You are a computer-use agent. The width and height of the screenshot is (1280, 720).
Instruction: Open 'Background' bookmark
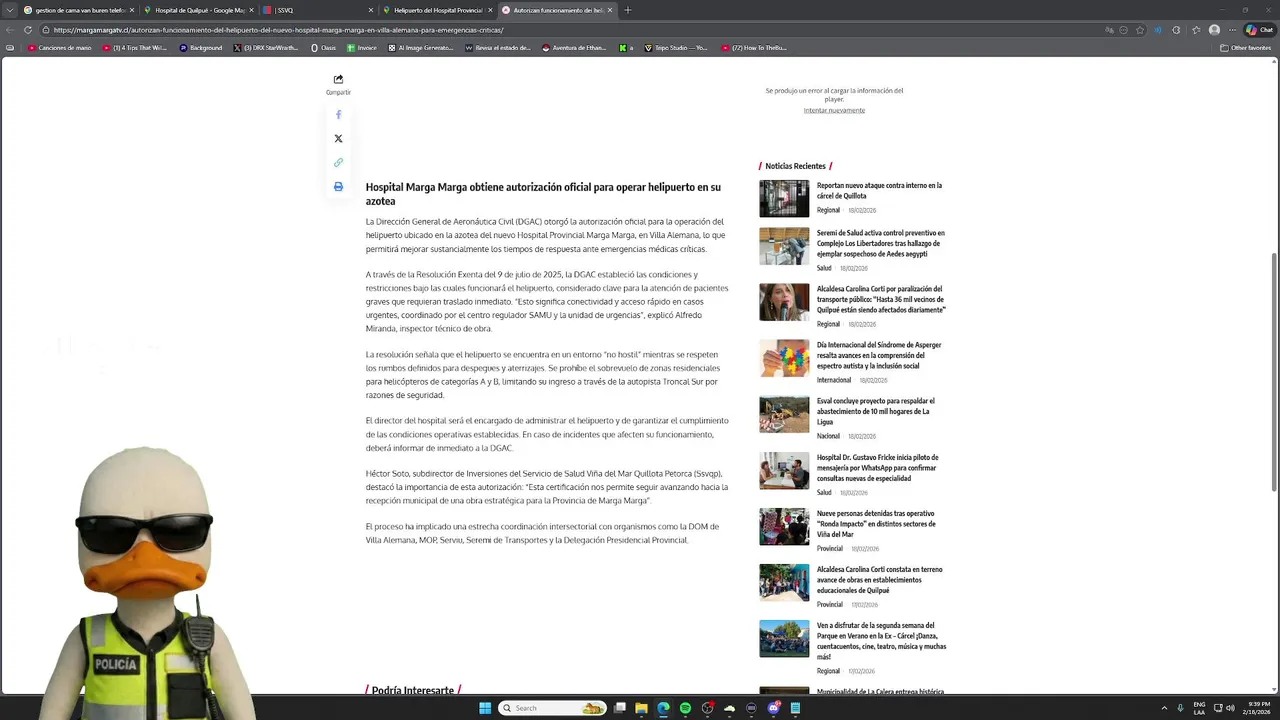201,48
